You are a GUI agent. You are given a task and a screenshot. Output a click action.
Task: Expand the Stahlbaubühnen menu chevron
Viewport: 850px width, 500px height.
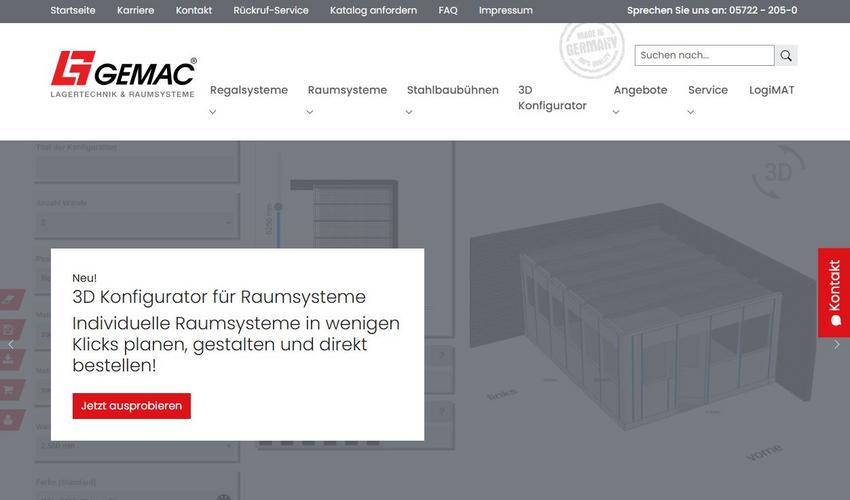coord(409,112)
